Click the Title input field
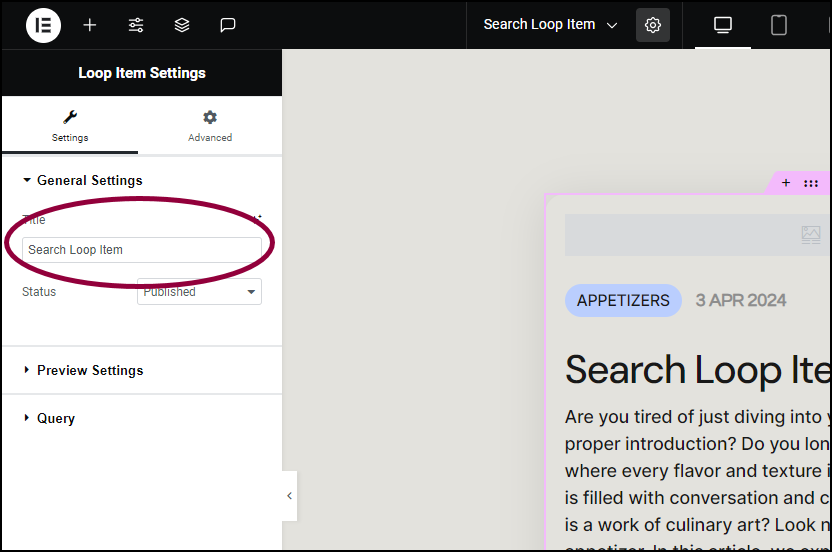Viewport: 832px width, 552px height. (x=142, y=249)
